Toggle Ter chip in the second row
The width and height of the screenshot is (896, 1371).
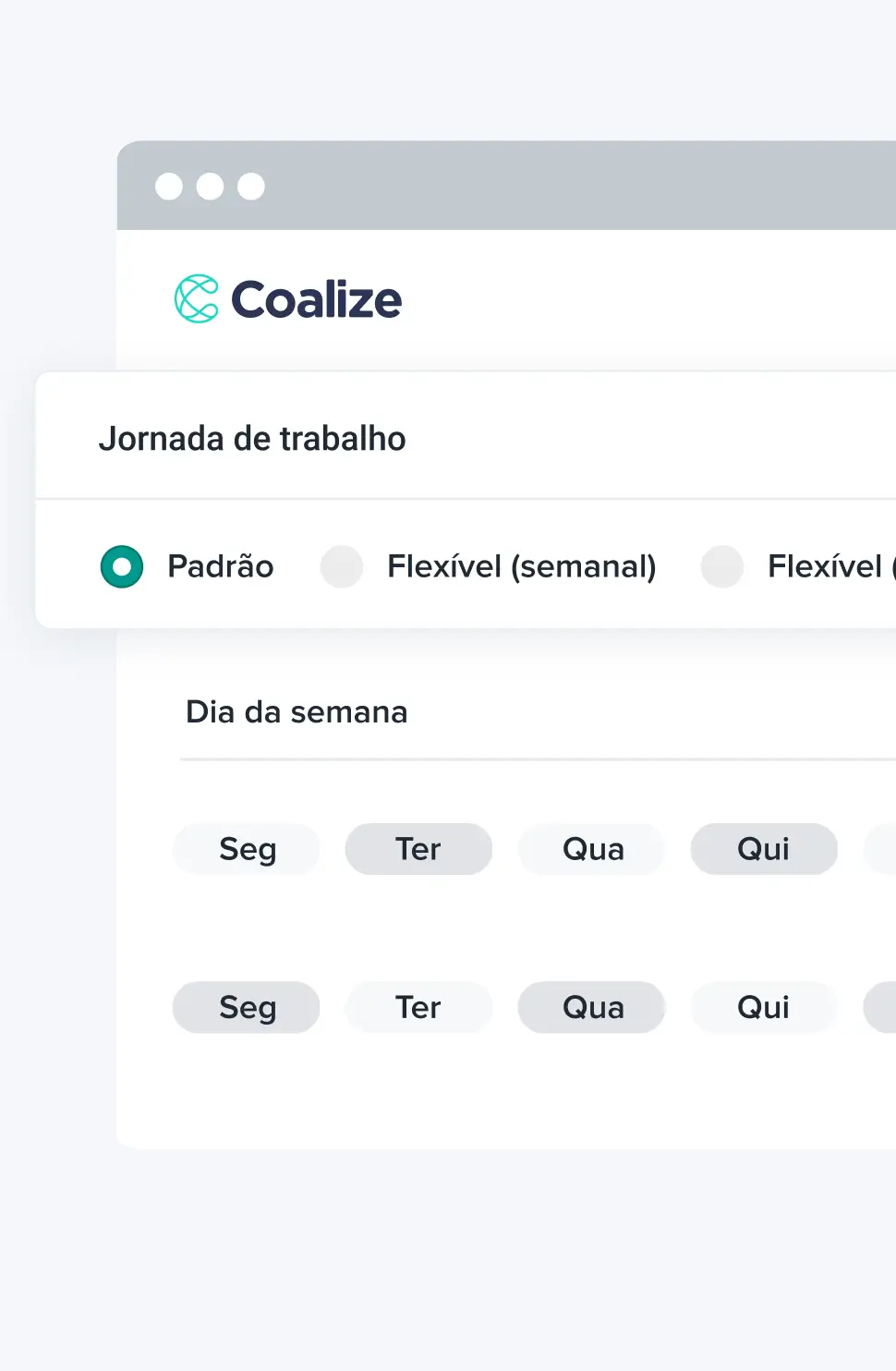pyautogui.click(x=418, y=1007)
